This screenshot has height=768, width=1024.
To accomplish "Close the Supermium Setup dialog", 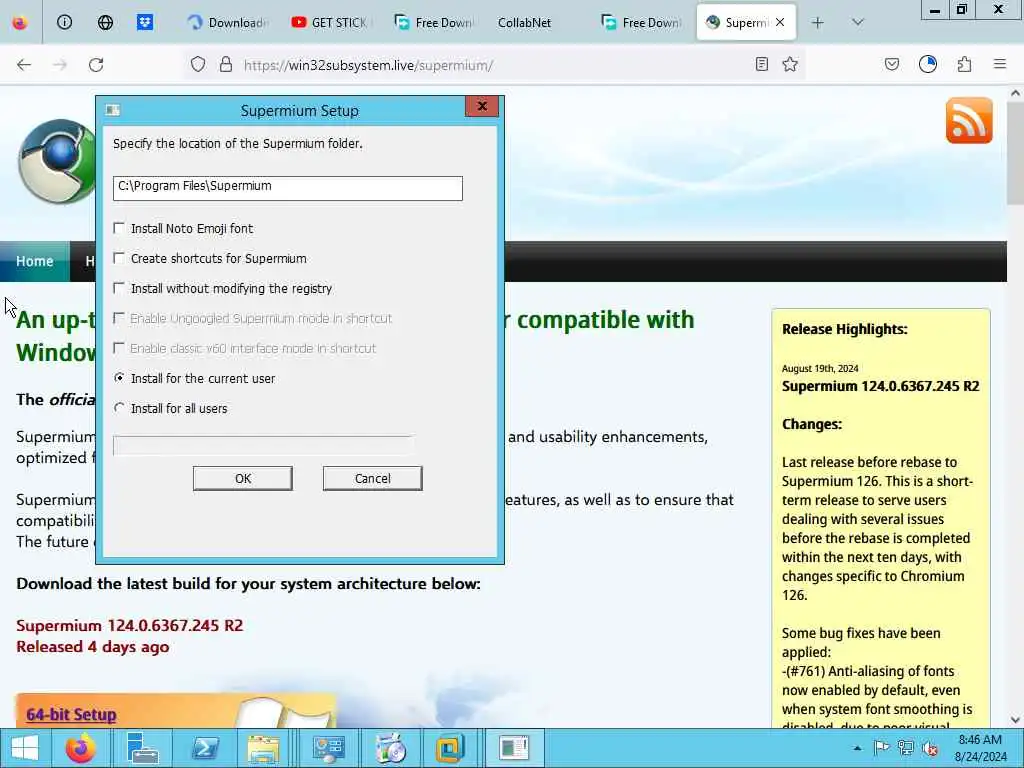I will click(482, 106).
